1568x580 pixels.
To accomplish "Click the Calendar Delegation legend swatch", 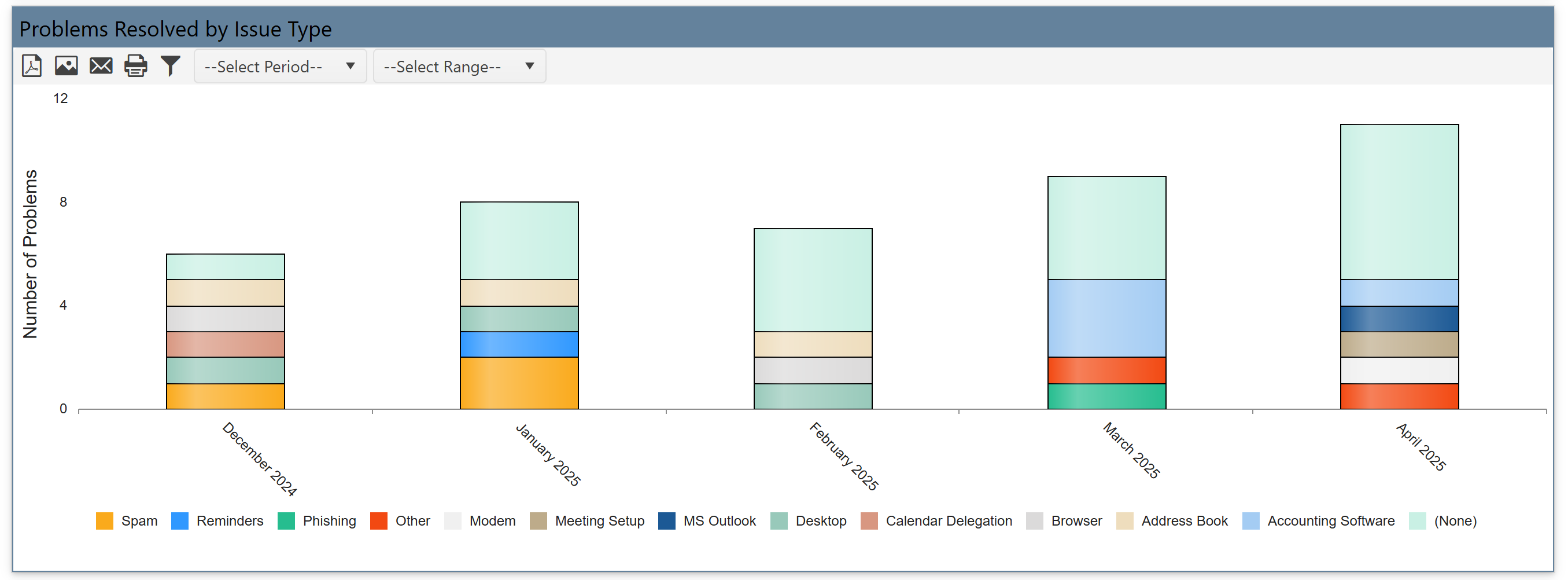I will click(869, 522).
